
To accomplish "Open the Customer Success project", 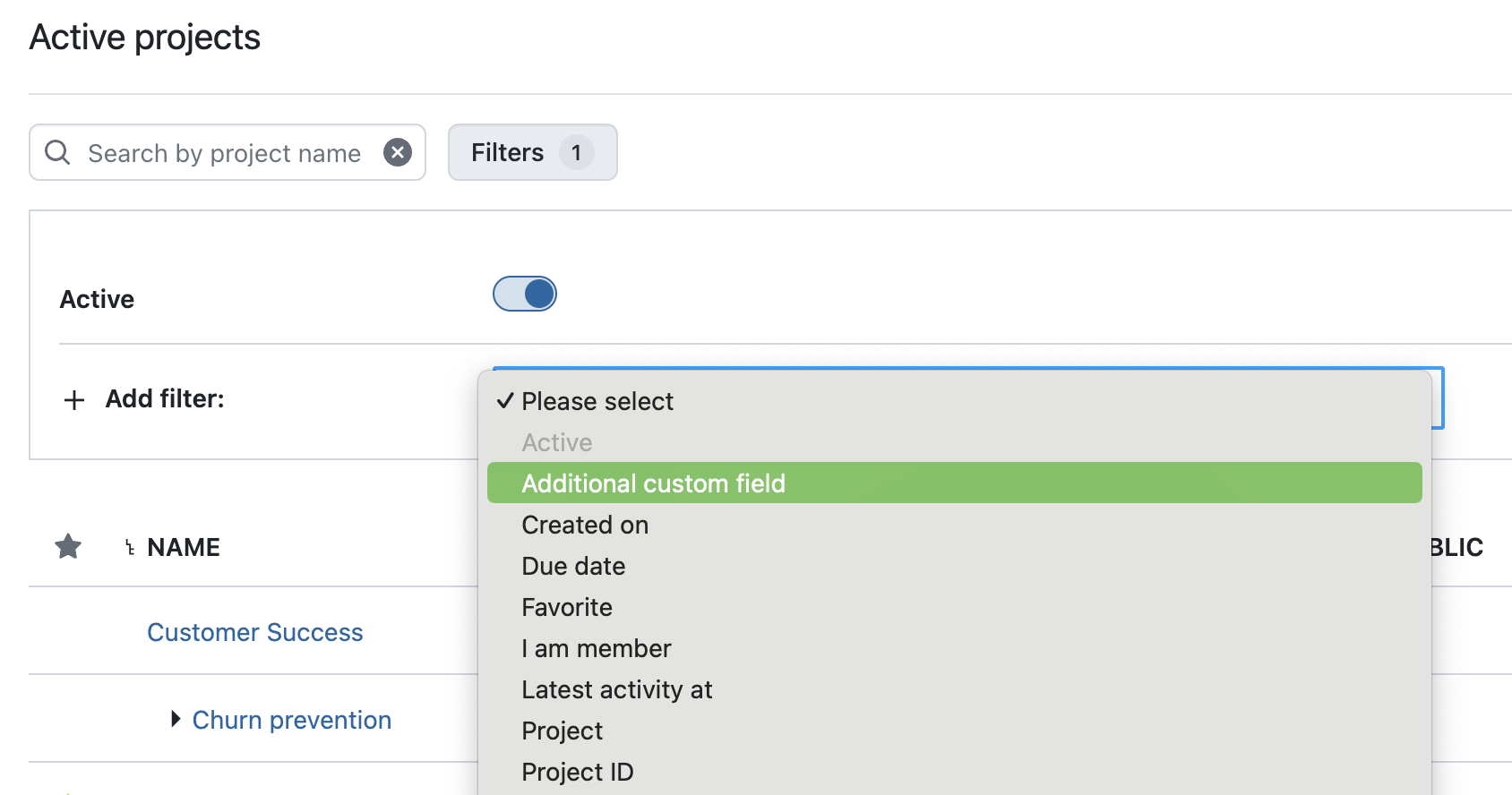I will 254,631.
